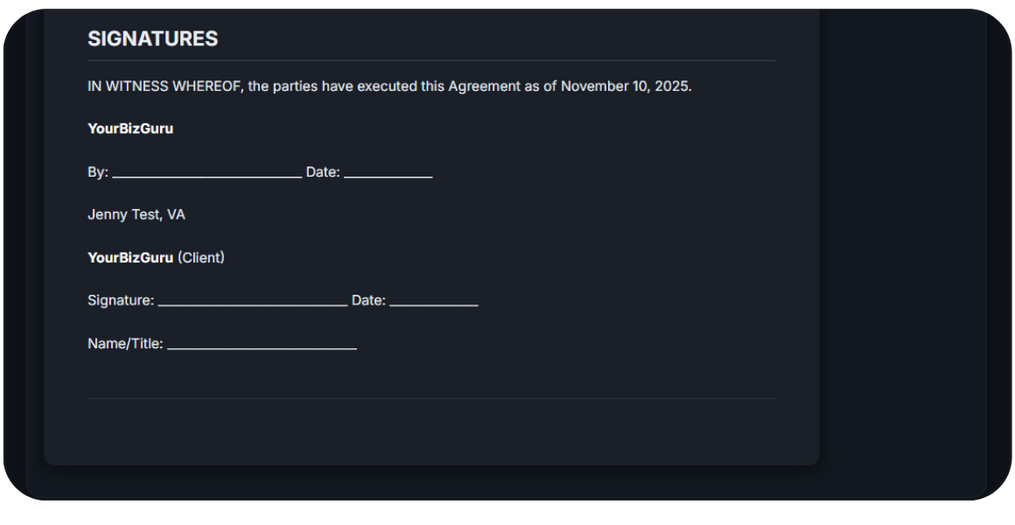Click the bottom divider line below Name/Title
1015x525 pixels.
point(431,399)
